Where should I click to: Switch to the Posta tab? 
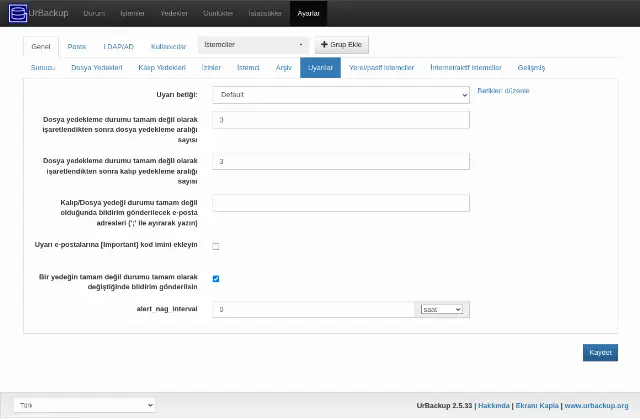point(77,47)
